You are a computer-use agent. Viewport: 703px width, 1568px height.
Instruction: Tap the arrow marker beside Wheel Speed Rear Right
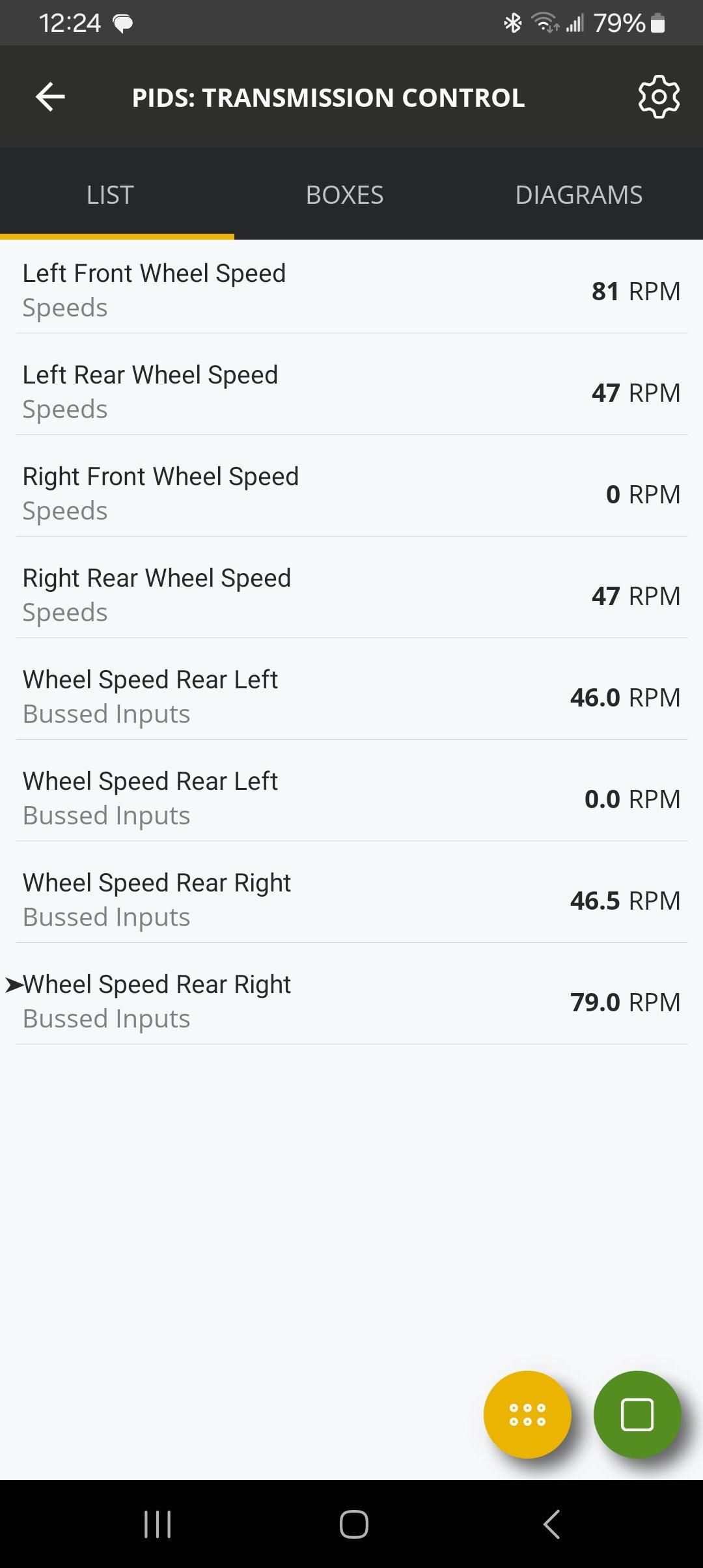coord(14,985)
